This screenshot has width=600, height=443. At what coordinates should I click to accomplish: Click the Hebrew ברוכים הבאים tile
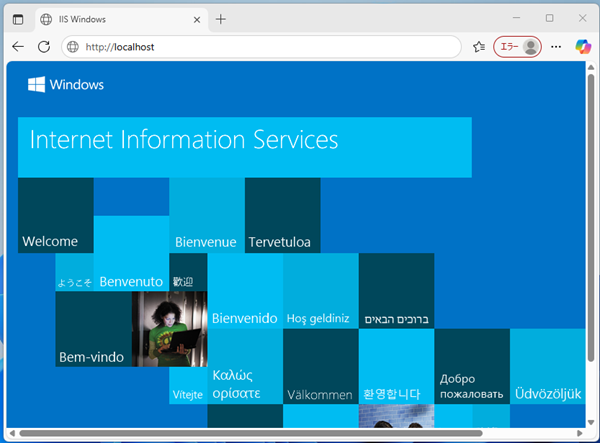396,291
